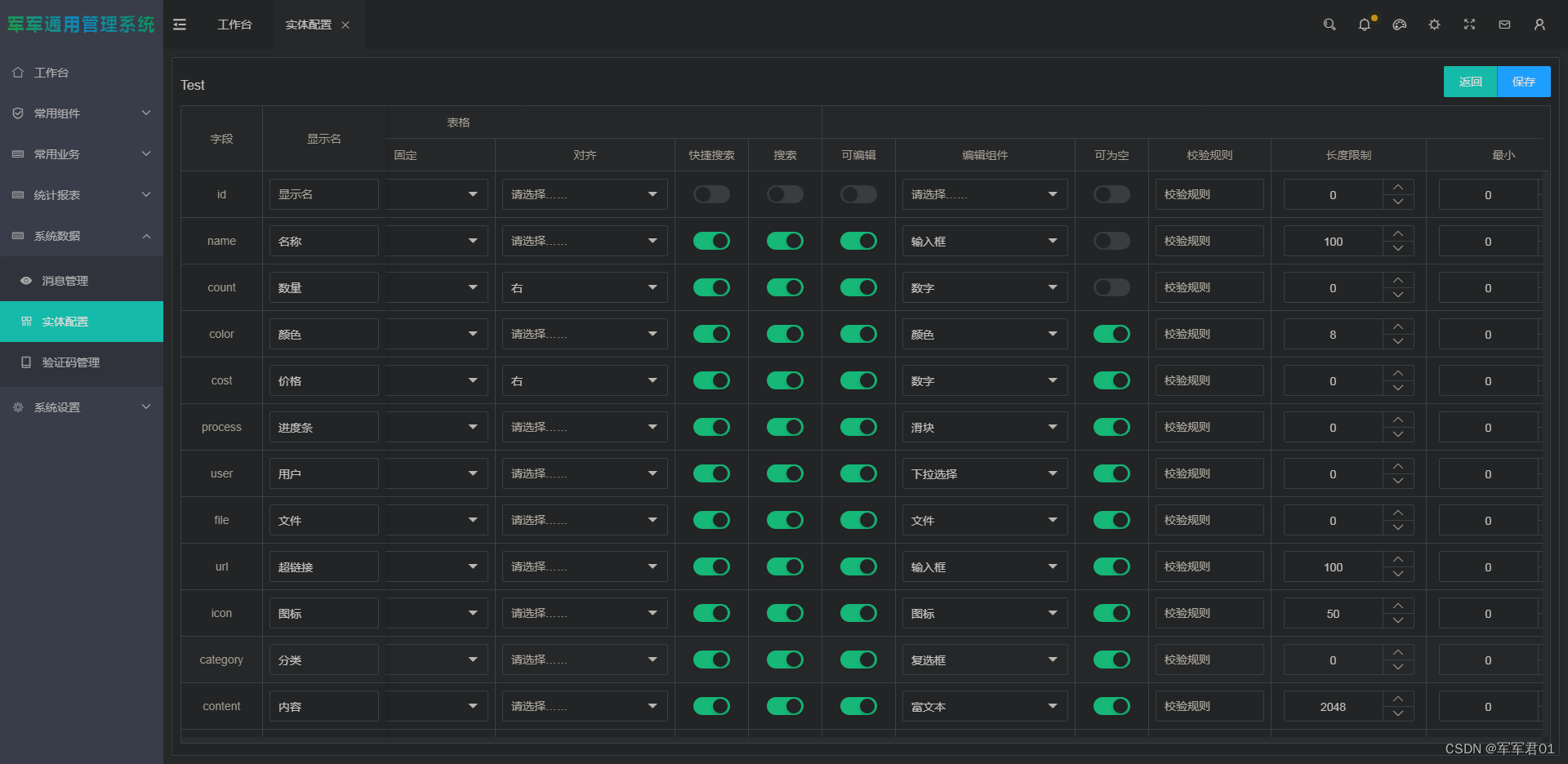The width and height of the screenshot is (1568, 764).
Task: Increase the length limit in the color row
Action: coord(1398,326)
